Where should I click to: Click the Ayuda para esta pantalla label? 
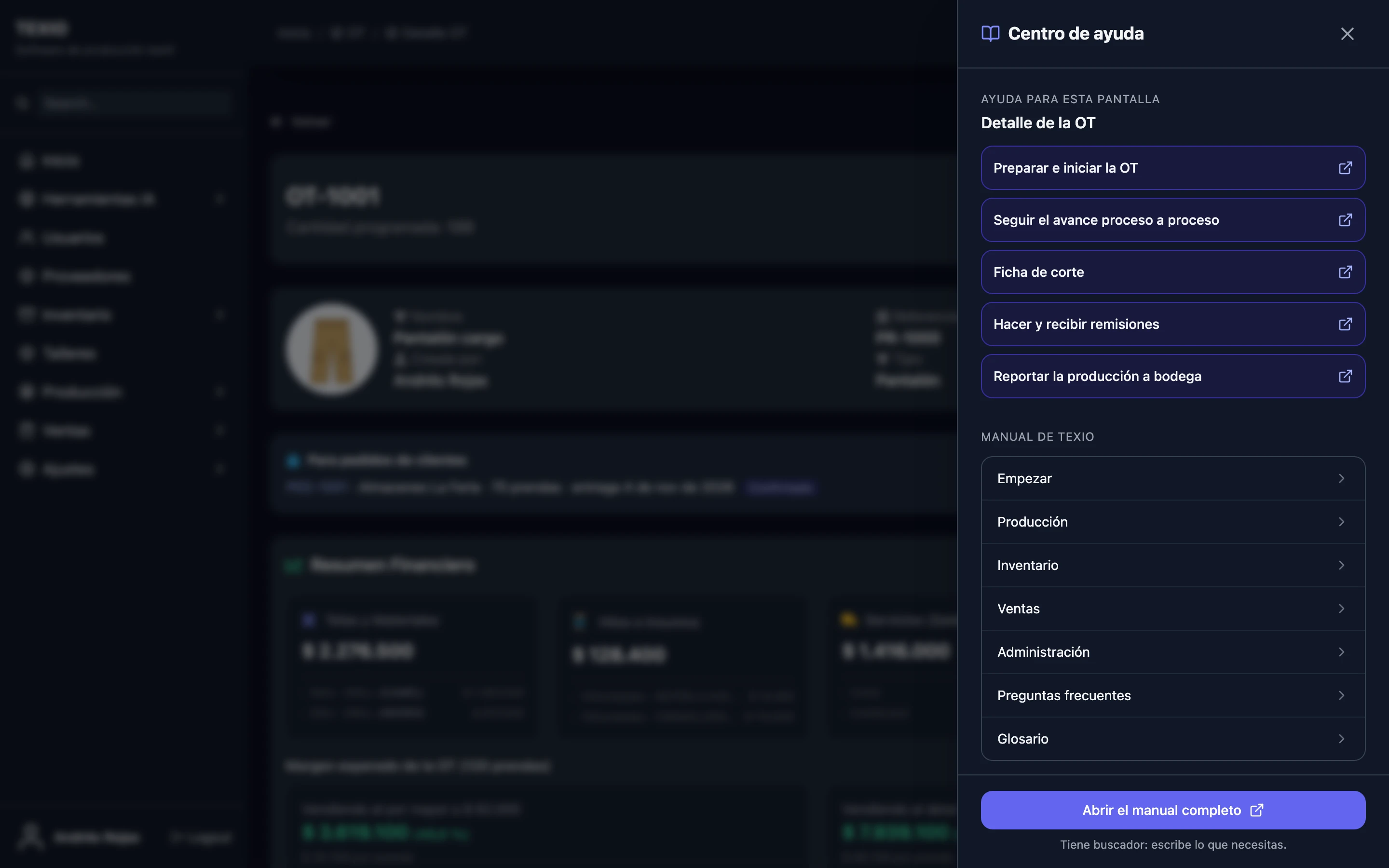click(x=1070, y=99)
